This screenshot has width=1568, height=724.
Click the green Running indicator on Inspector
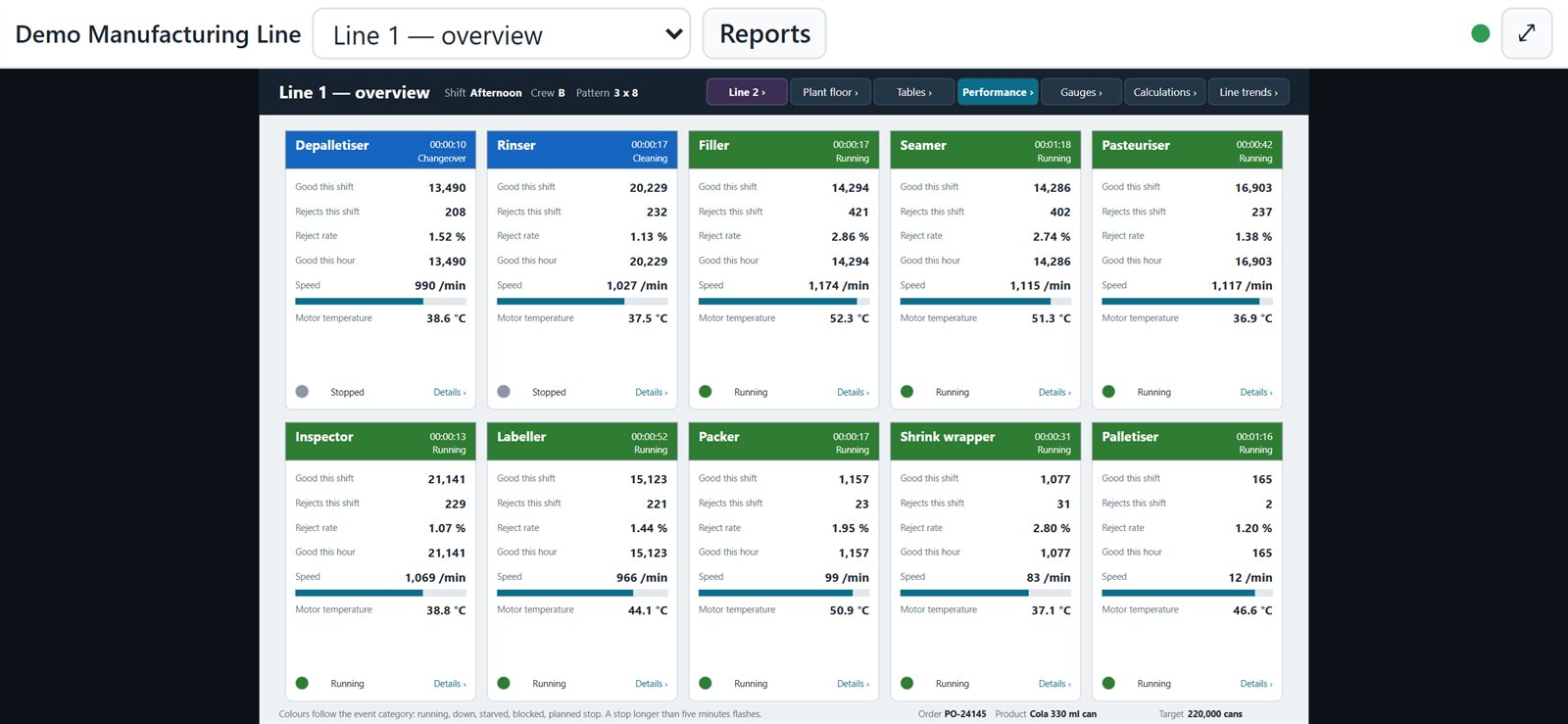coord(302,684)
